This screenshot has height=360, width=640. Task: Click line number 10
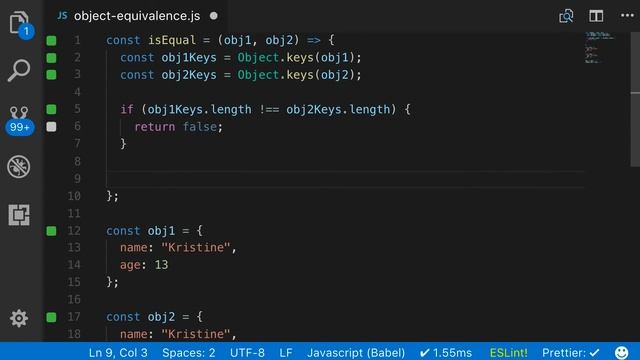74,196
